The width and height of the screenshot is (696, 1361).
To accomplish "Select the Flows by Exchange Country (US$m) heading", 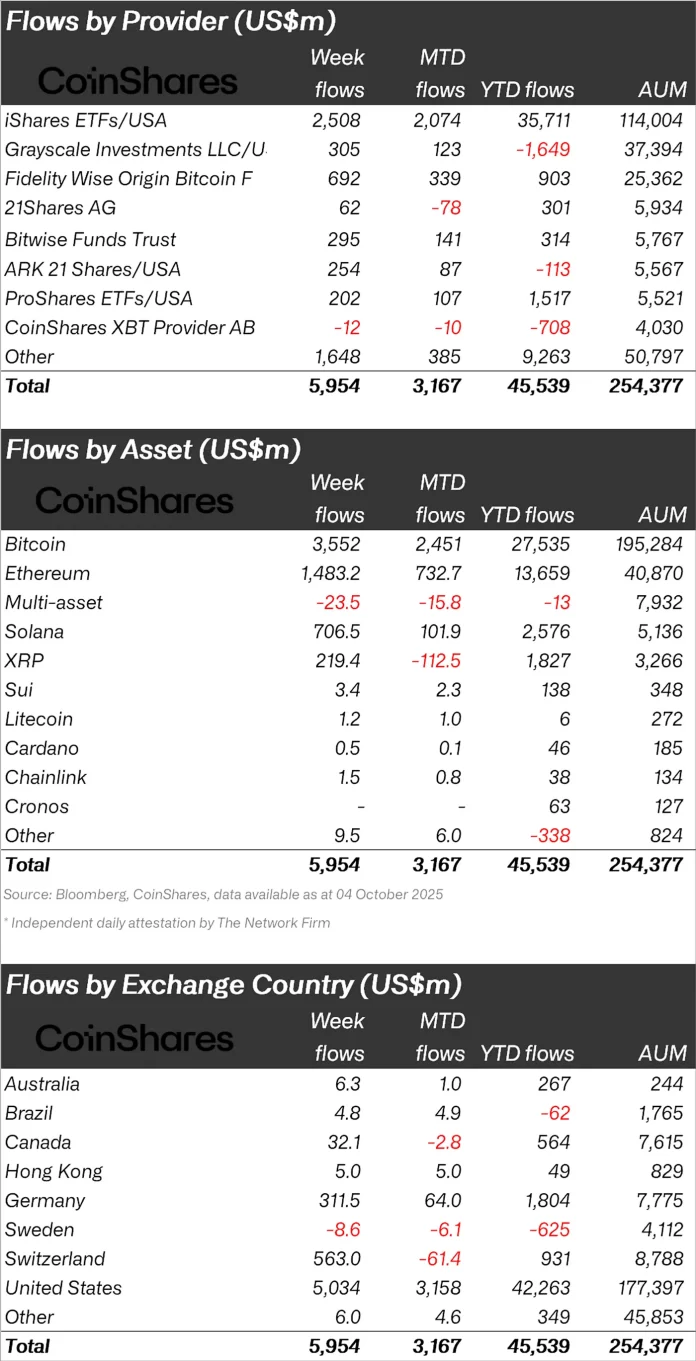I will pyautogui.click(x=234, y=985).
